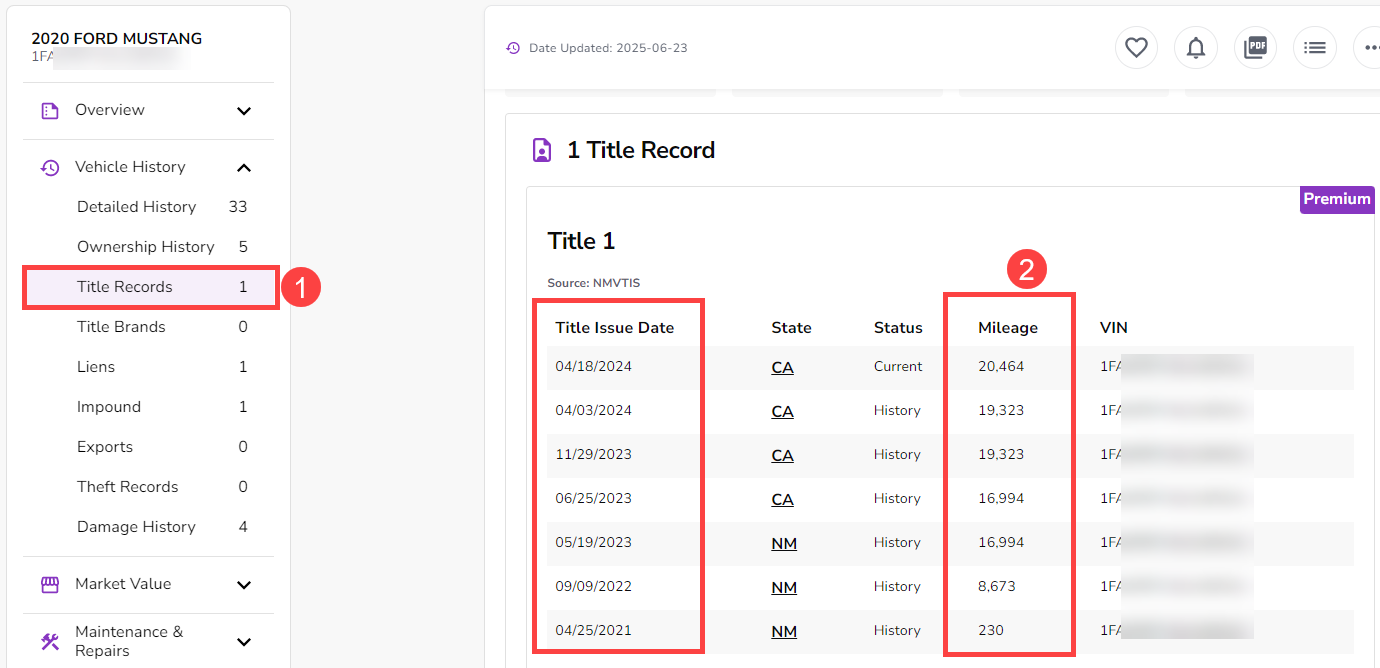This screenshot has height=668, width=1380.
Task: Click NM state link for 05/19/2023
Action: 784,543
